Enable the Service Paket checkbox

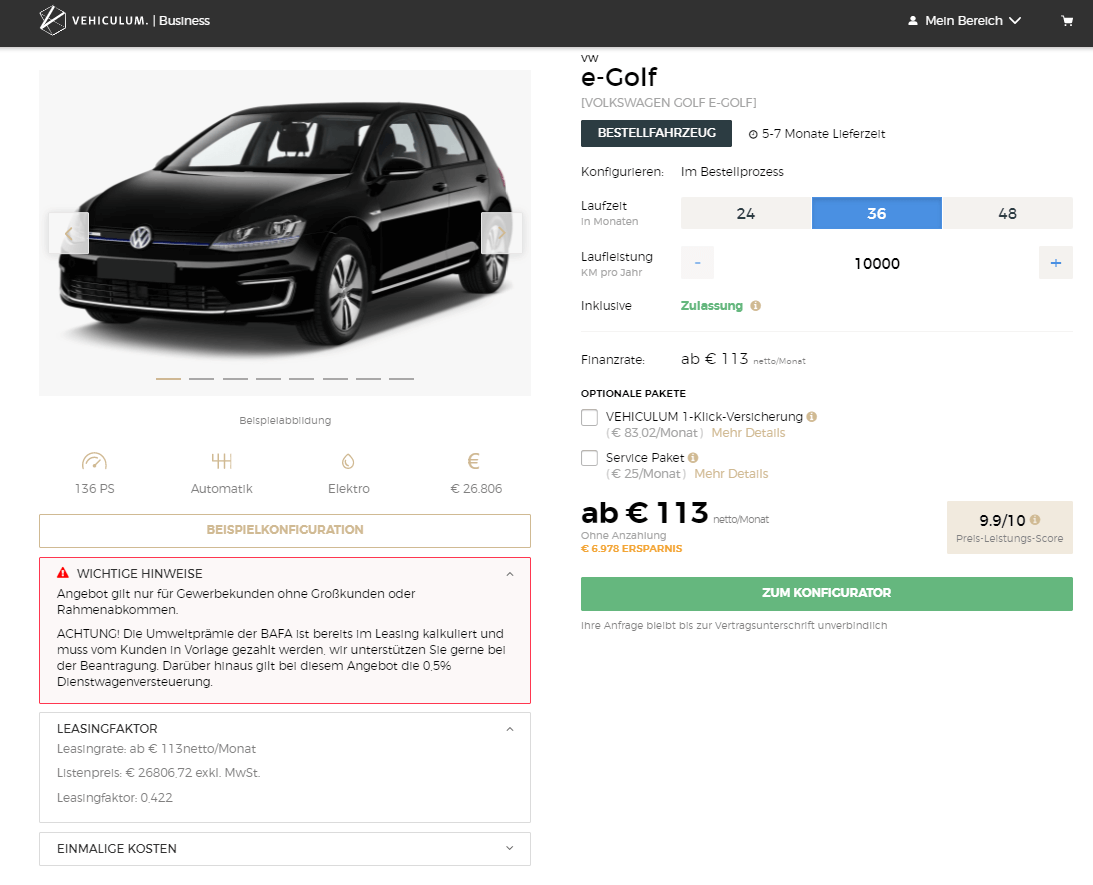[x=590, y=458]
